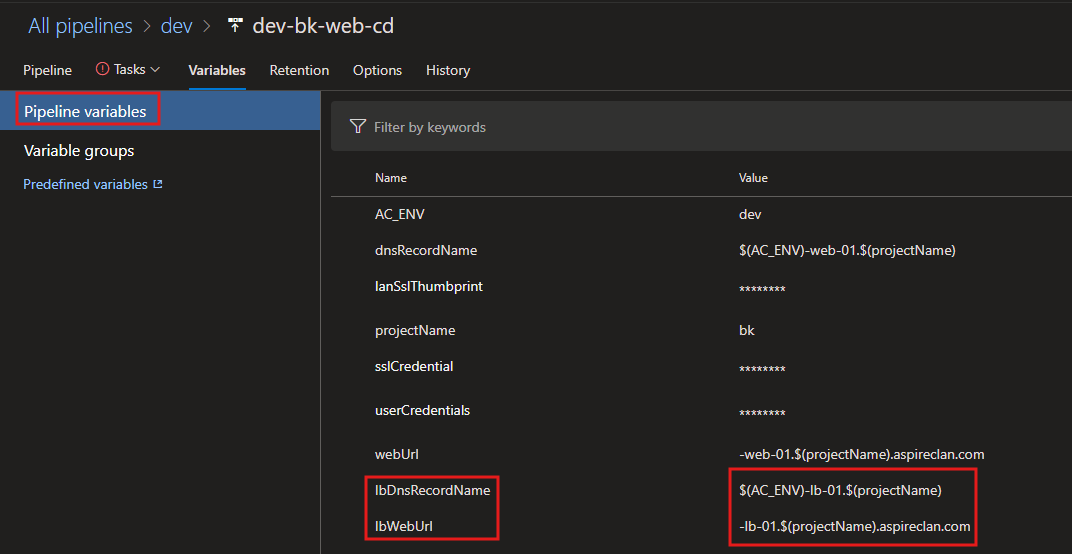Image resolution: width=1072 pixels, height=554 pixels.
Task: Select the Variables tab
Action: [217, 70]
